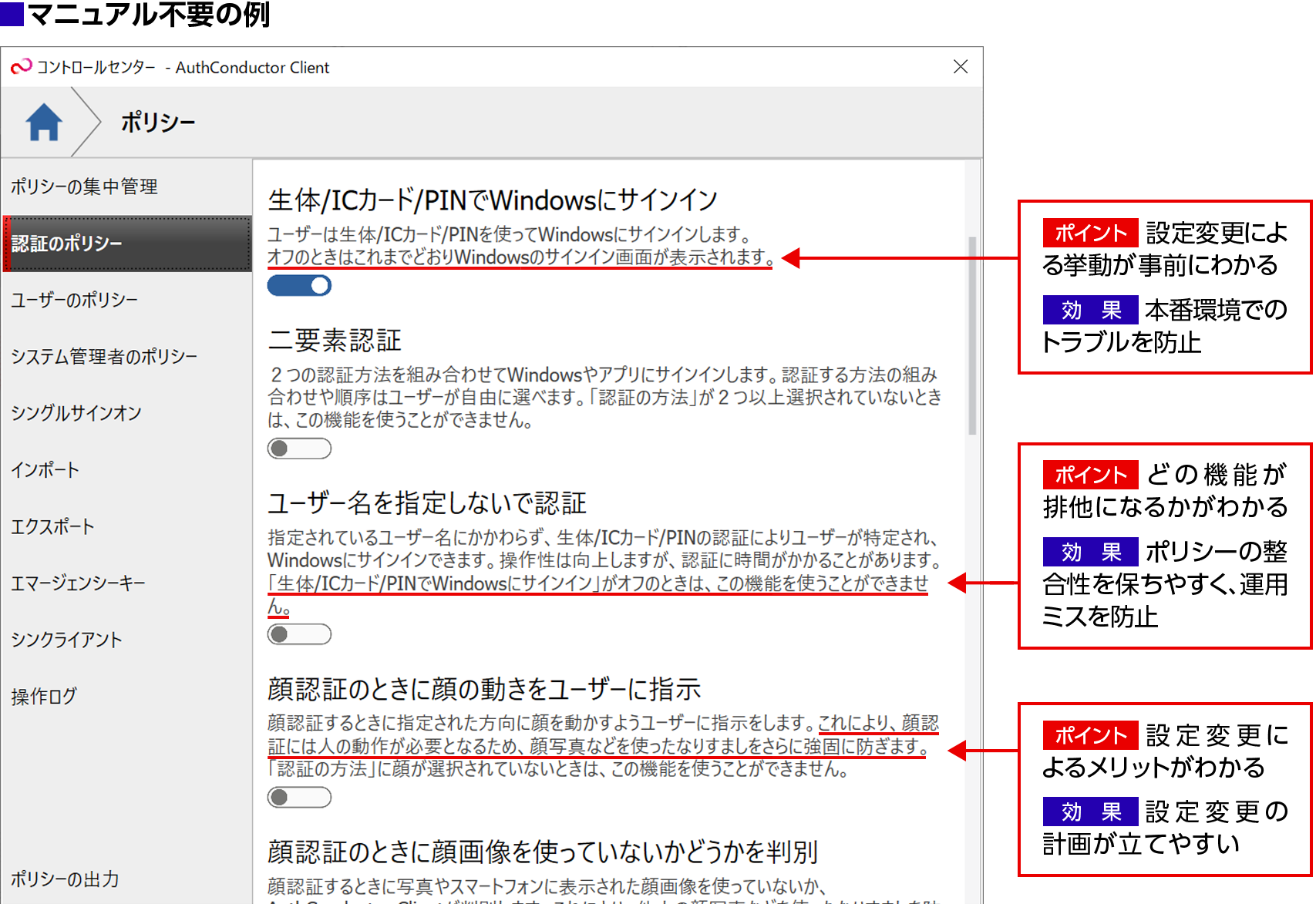Screen dimensions: 1316x904
Task: Open ユーザーのポリシー section
Action: pos(74,300)
